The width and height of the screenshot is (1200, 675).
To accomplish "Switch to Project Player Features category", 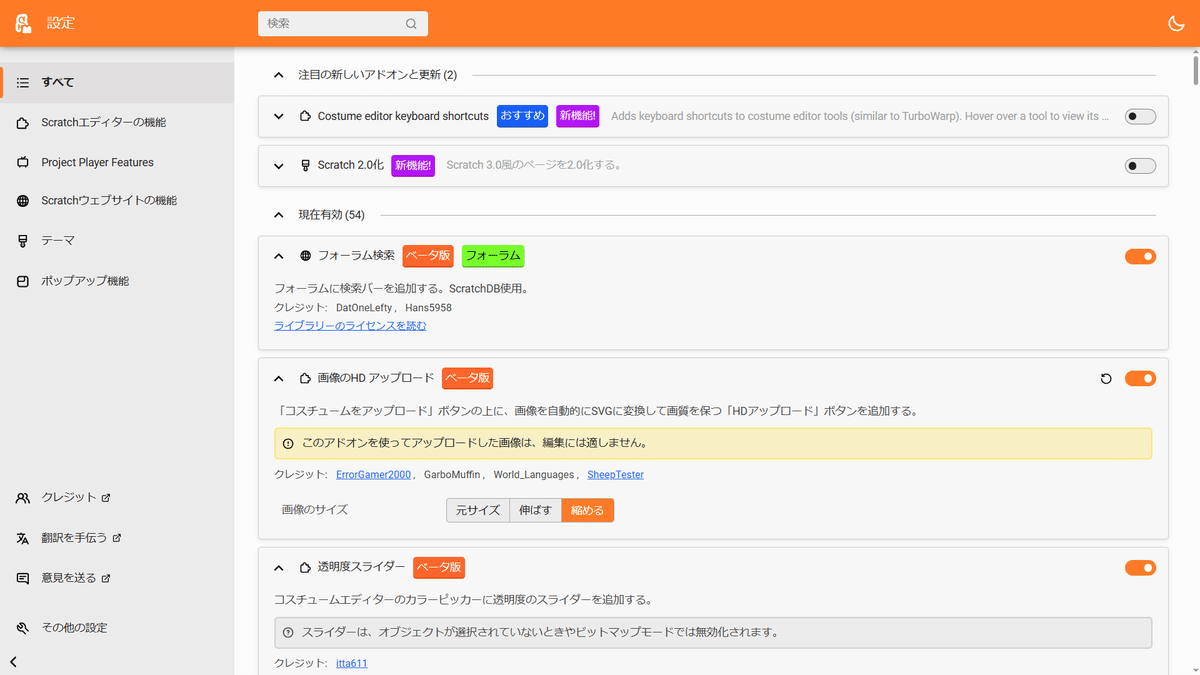I will coord(22,161).
